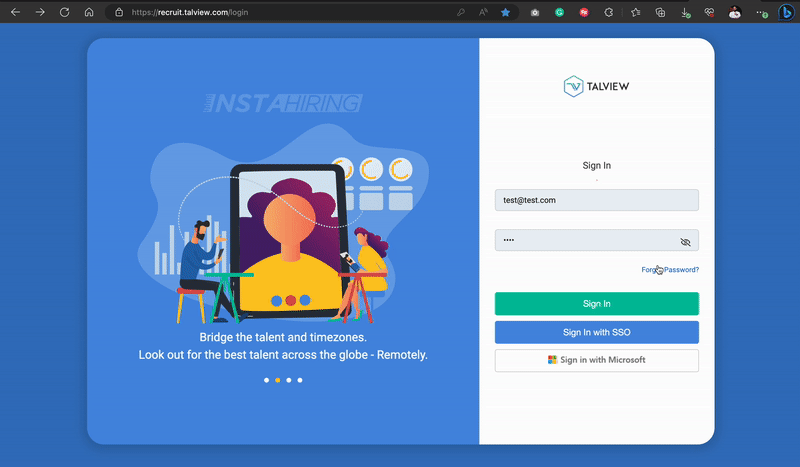Image resolution: width=800 pixels, height=467 pixels.
Task: Select the third carousel dot
Action: [289, 380]
